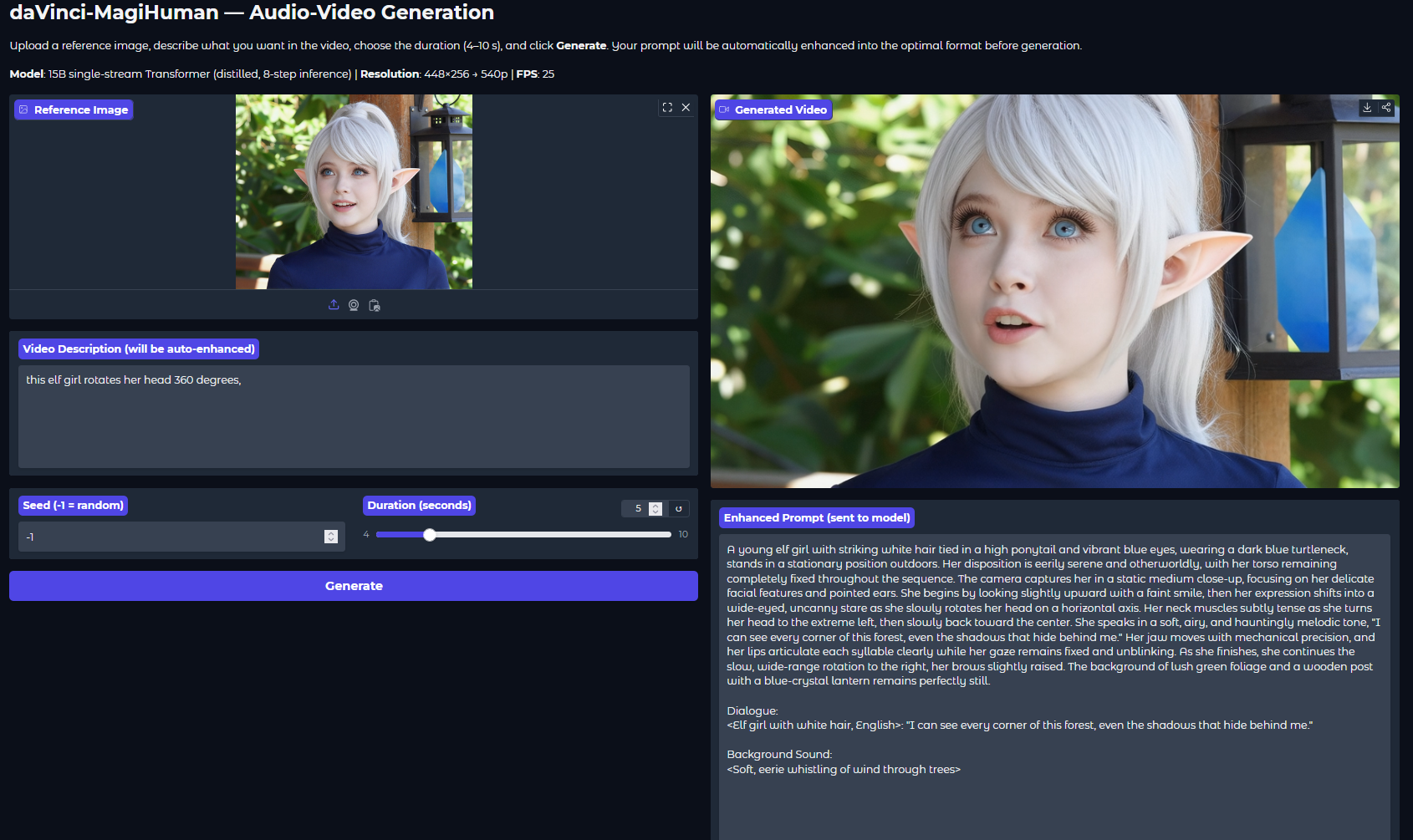This screenshot has width=1413, height=840.
Task: Click the generated video preview
Action: [1055, 291]
